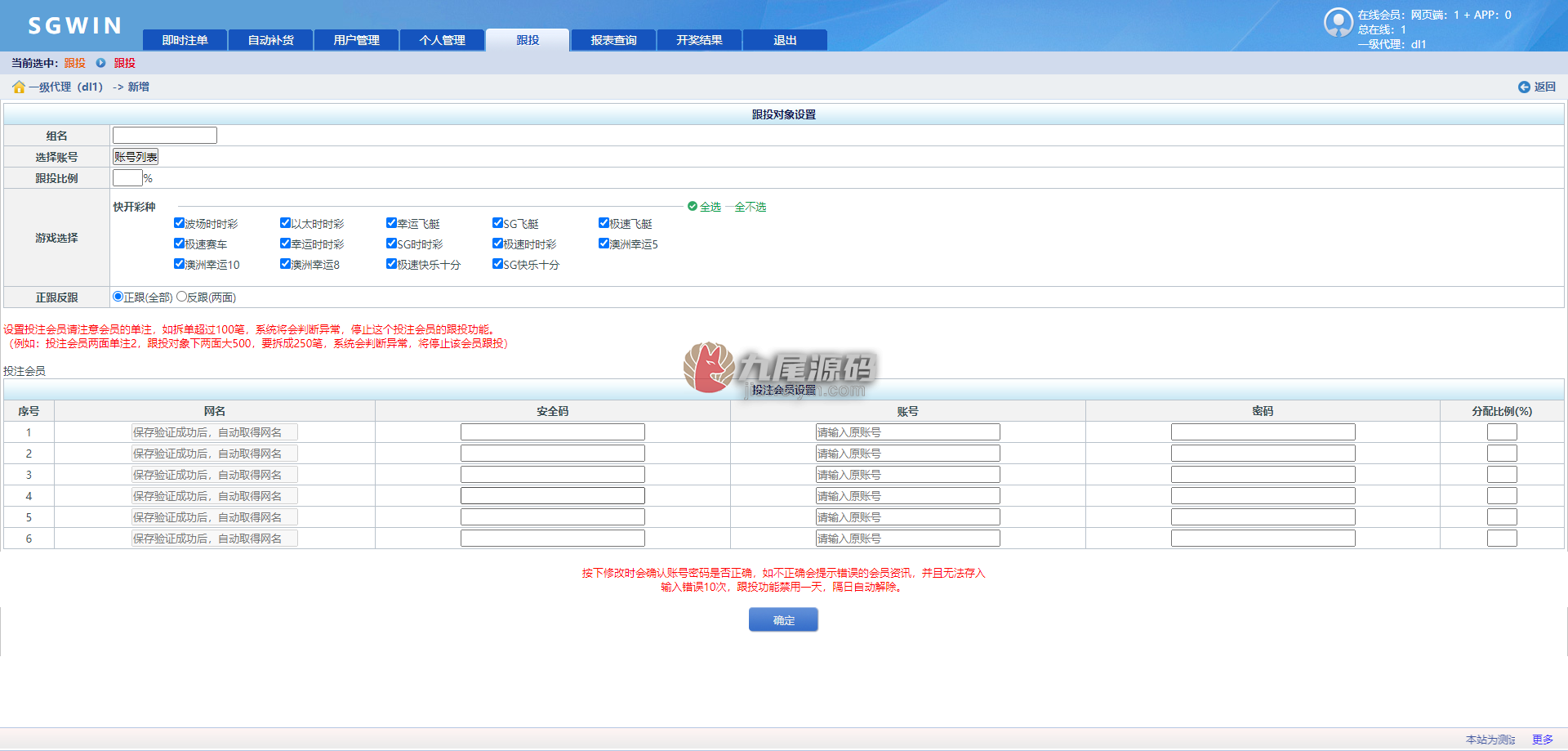Click the blue arrow icon between 跟投 labels
Viewport: 1568px width, 751px height.
pos(100,63)
